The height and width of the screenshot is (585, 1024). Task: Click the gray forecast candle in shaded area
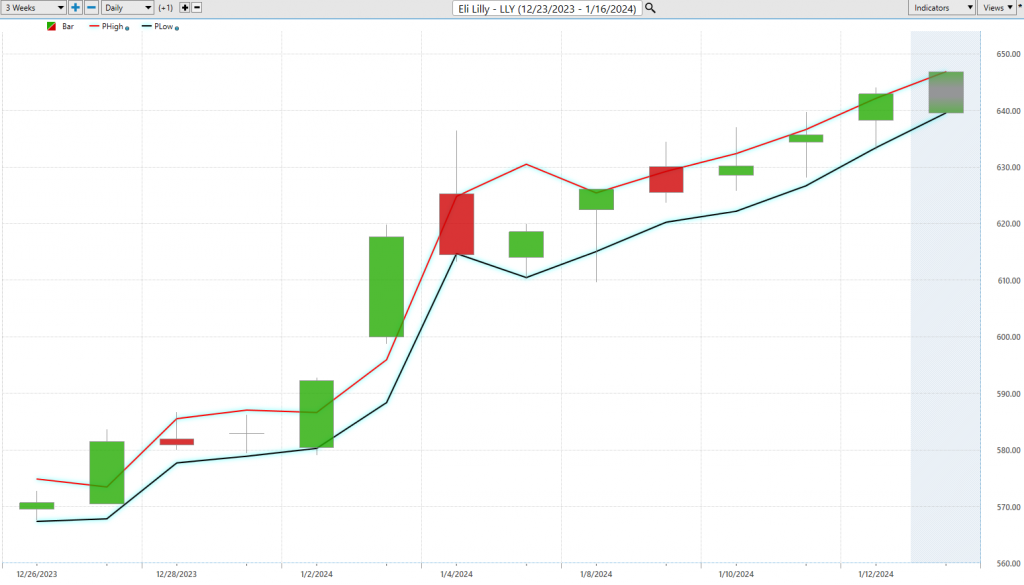[946, 92]
